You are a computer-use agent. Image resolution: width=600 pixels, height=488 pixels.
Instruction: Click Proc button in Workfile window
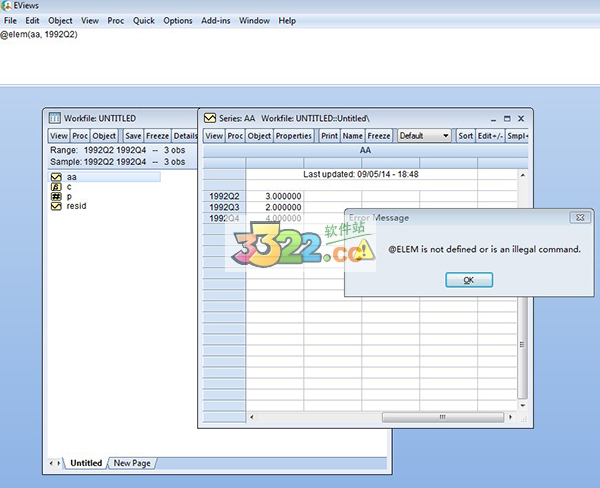coord(80,136)
